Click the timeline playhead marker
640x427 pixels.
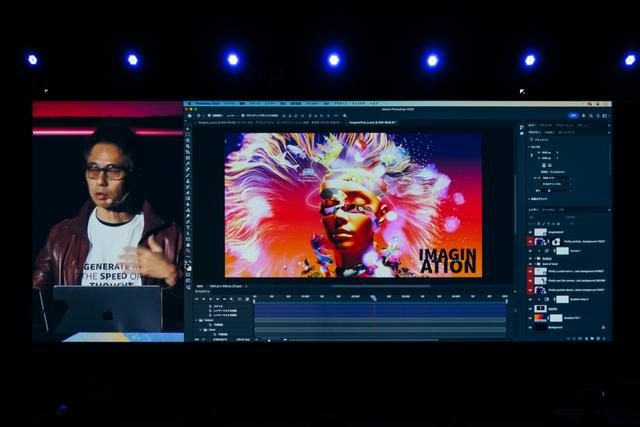[373, 297]
